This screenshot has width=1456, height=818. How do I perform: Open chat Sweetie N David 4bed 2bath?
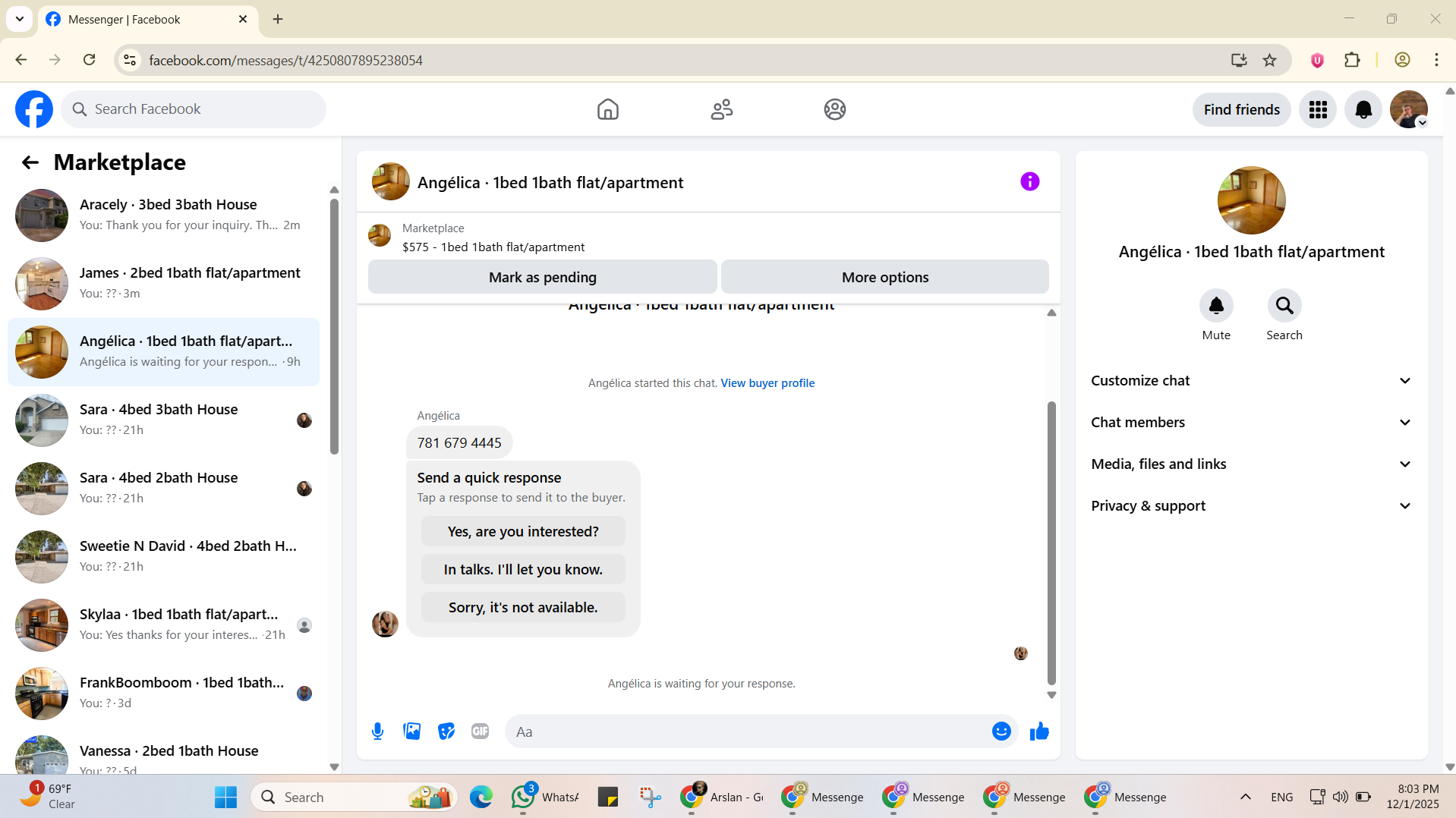(x=163, y=557)
